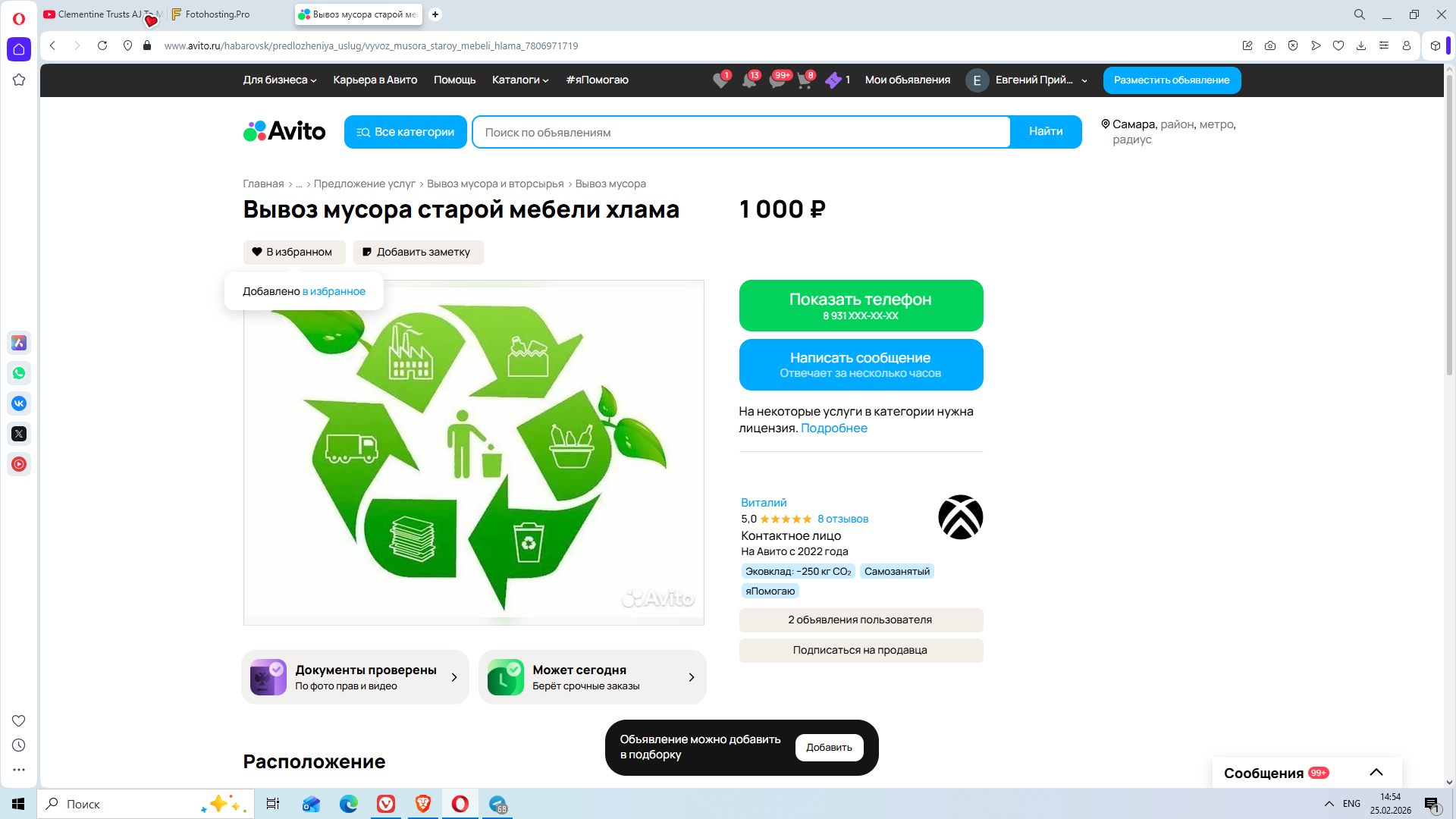Click the Avito logo

pyautogui.click(x=284, y=131)
